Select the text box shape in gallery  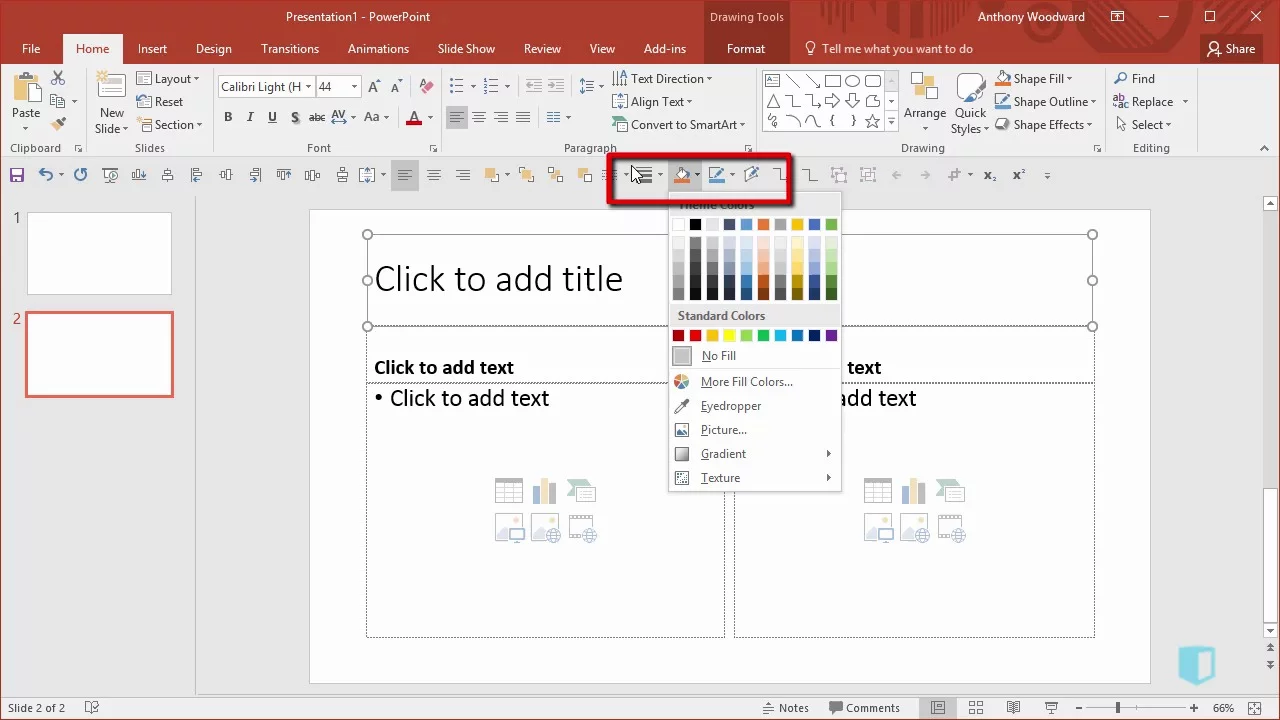(x=772, y=81)
